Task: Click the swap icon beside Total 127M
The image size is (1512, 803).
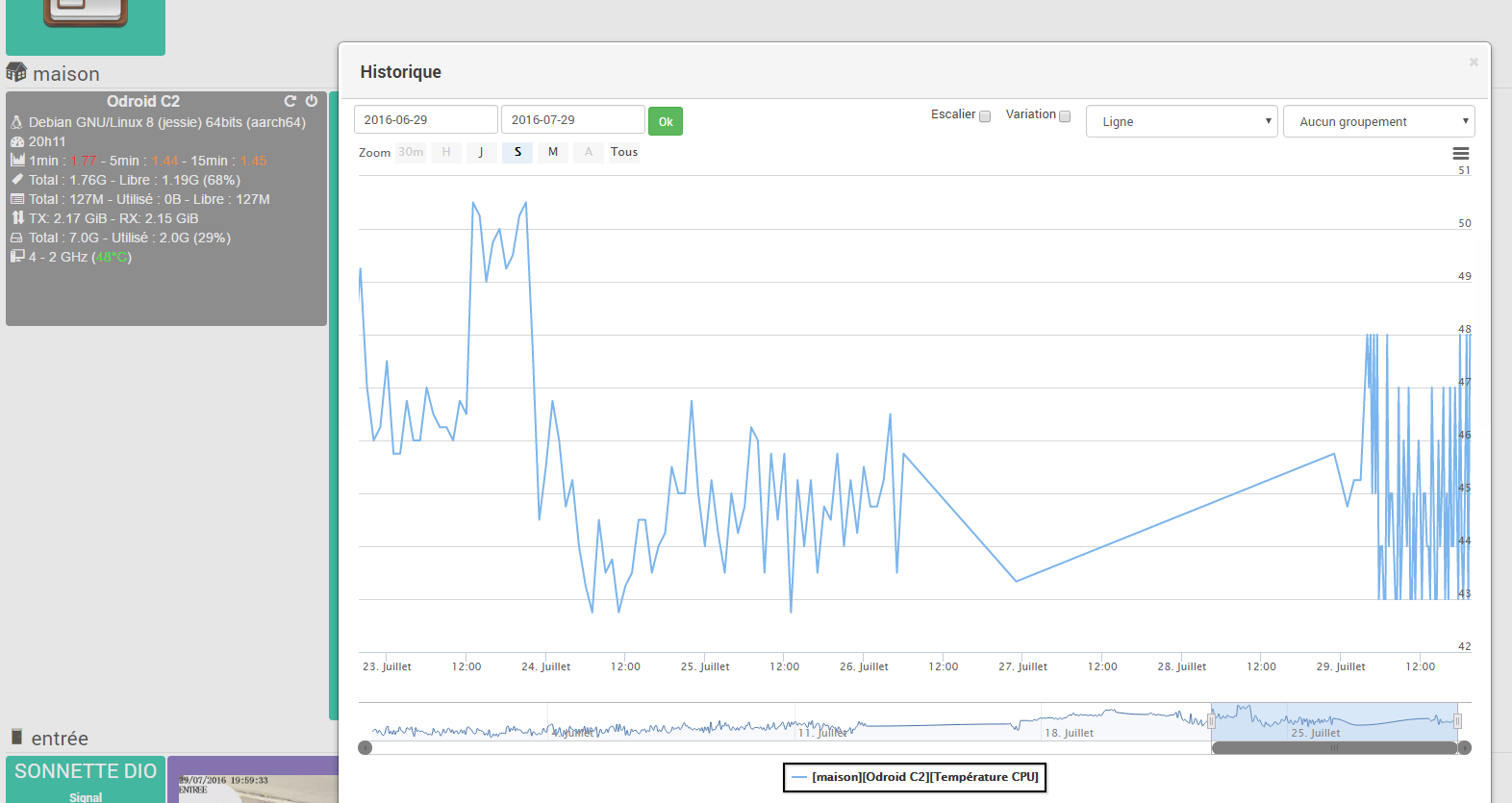Action: (17, 199)
